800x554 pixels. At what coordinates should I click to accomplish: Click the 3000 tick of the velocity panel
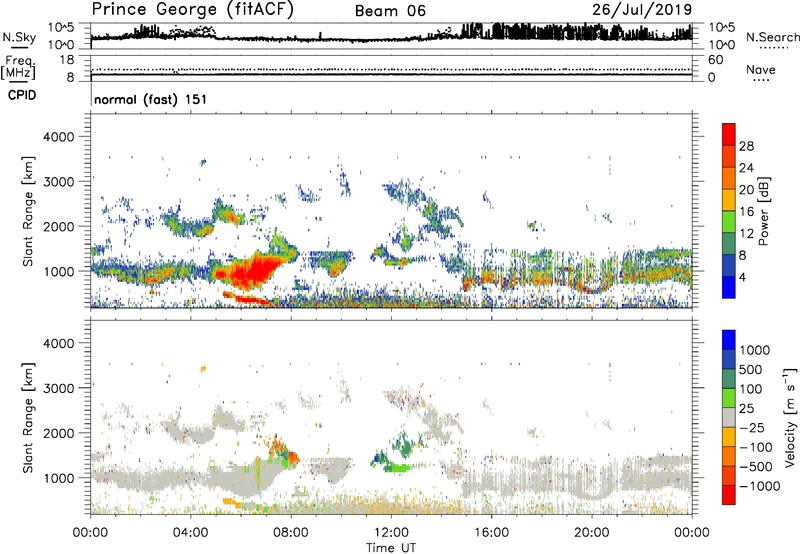[x=58, y=388]
